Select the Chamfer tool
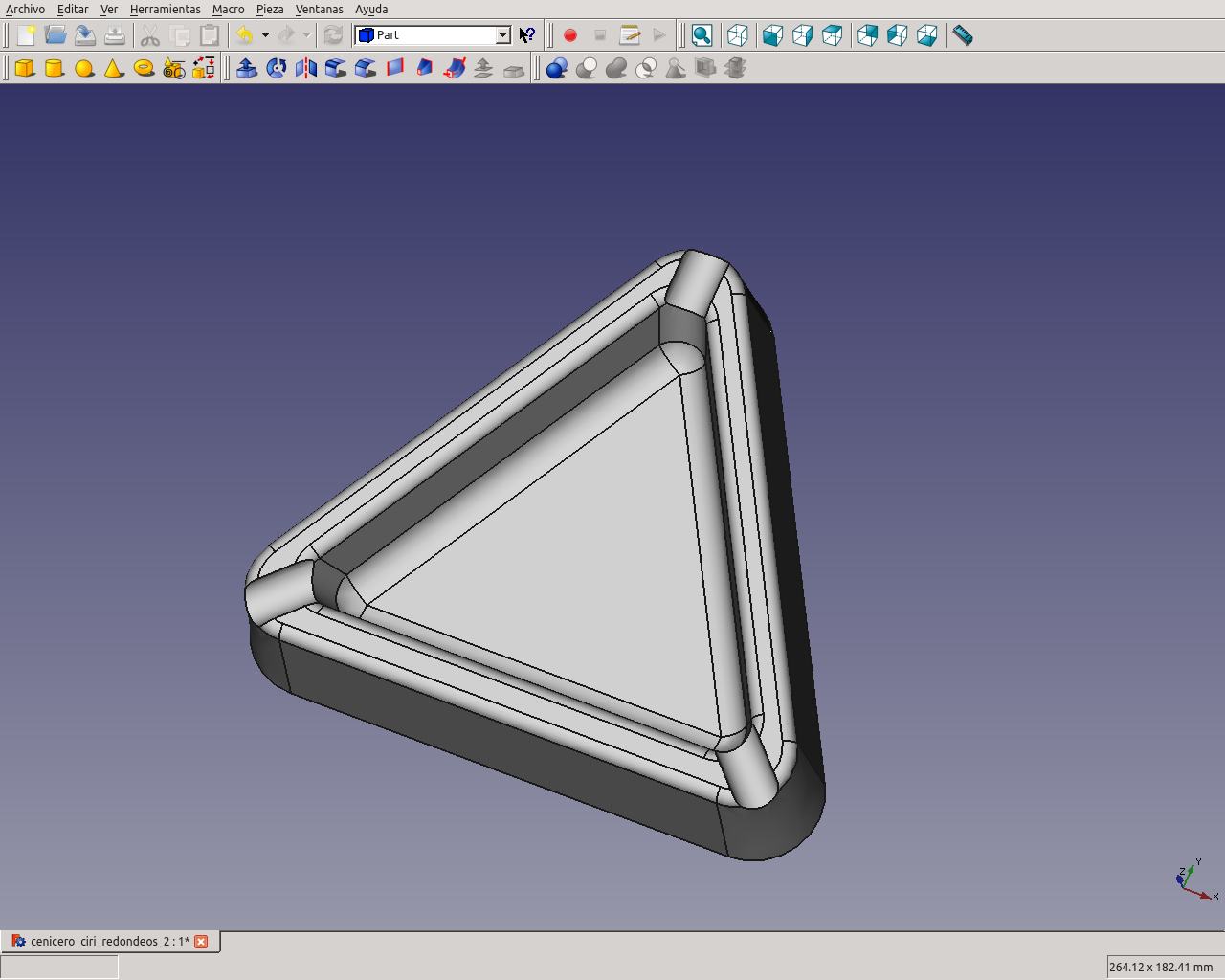The height and width of the screenshot is (980, 1225). point(366,68)
